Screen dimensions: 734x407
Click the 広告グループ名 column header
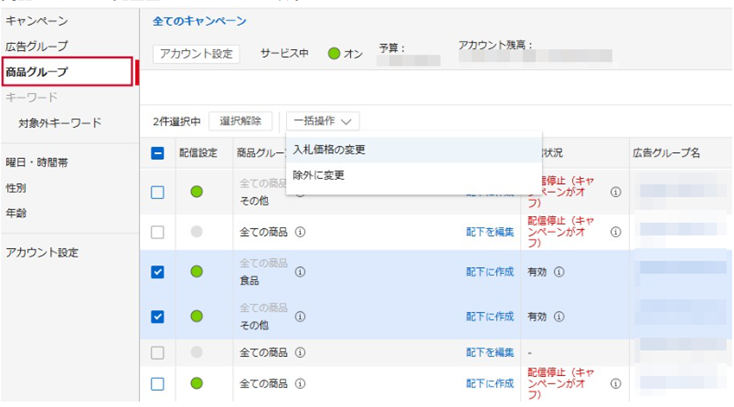coord(666,153)
